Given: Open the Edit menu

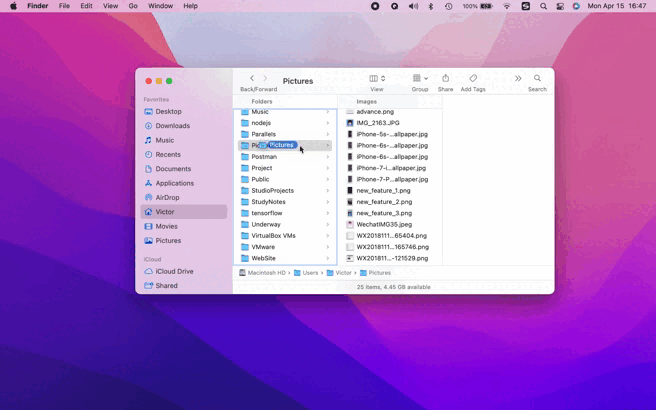Looking at the screenshot, I should coord(86,6).
